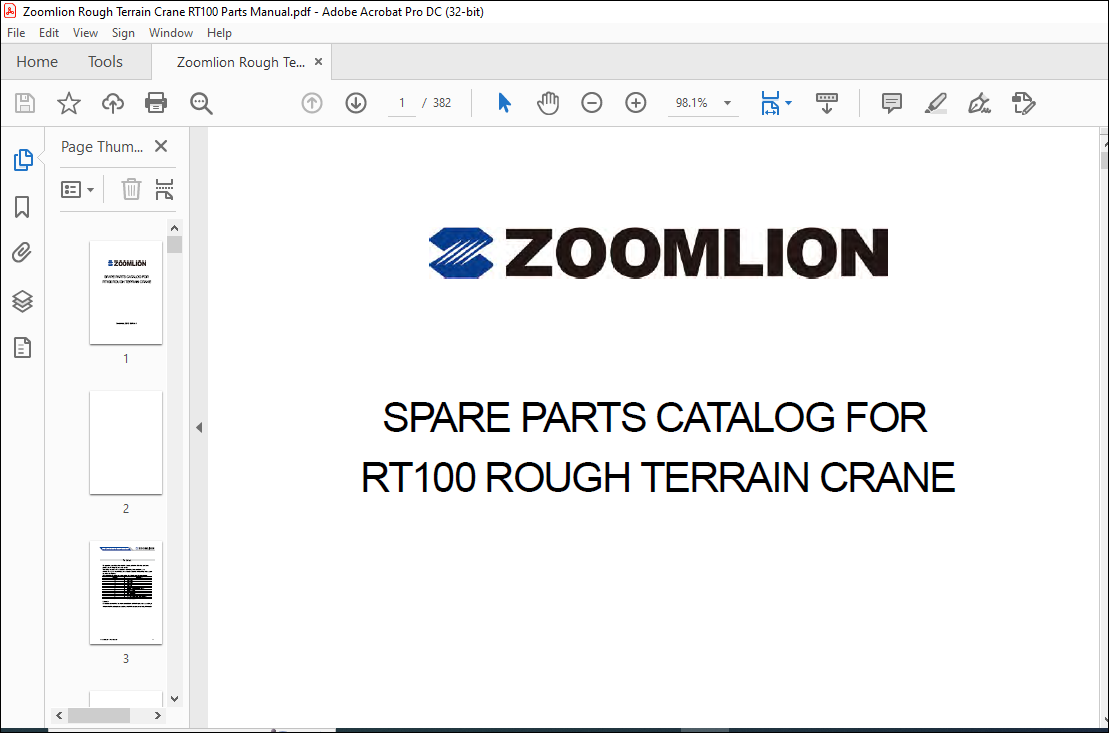This screenshot has height=733, width=1109.
Task: Open the View menu
Action: 86,33
